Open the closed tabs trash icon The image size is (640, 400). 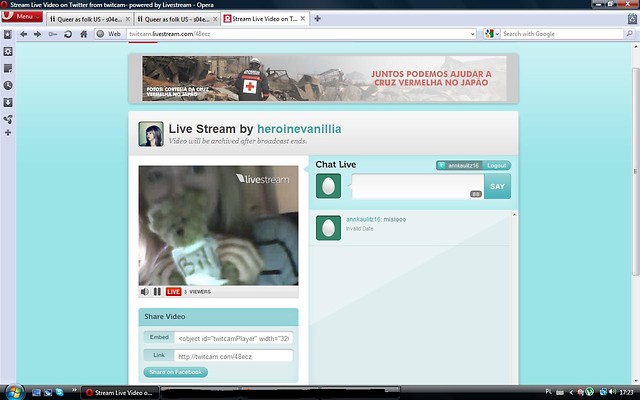point(632,19)
